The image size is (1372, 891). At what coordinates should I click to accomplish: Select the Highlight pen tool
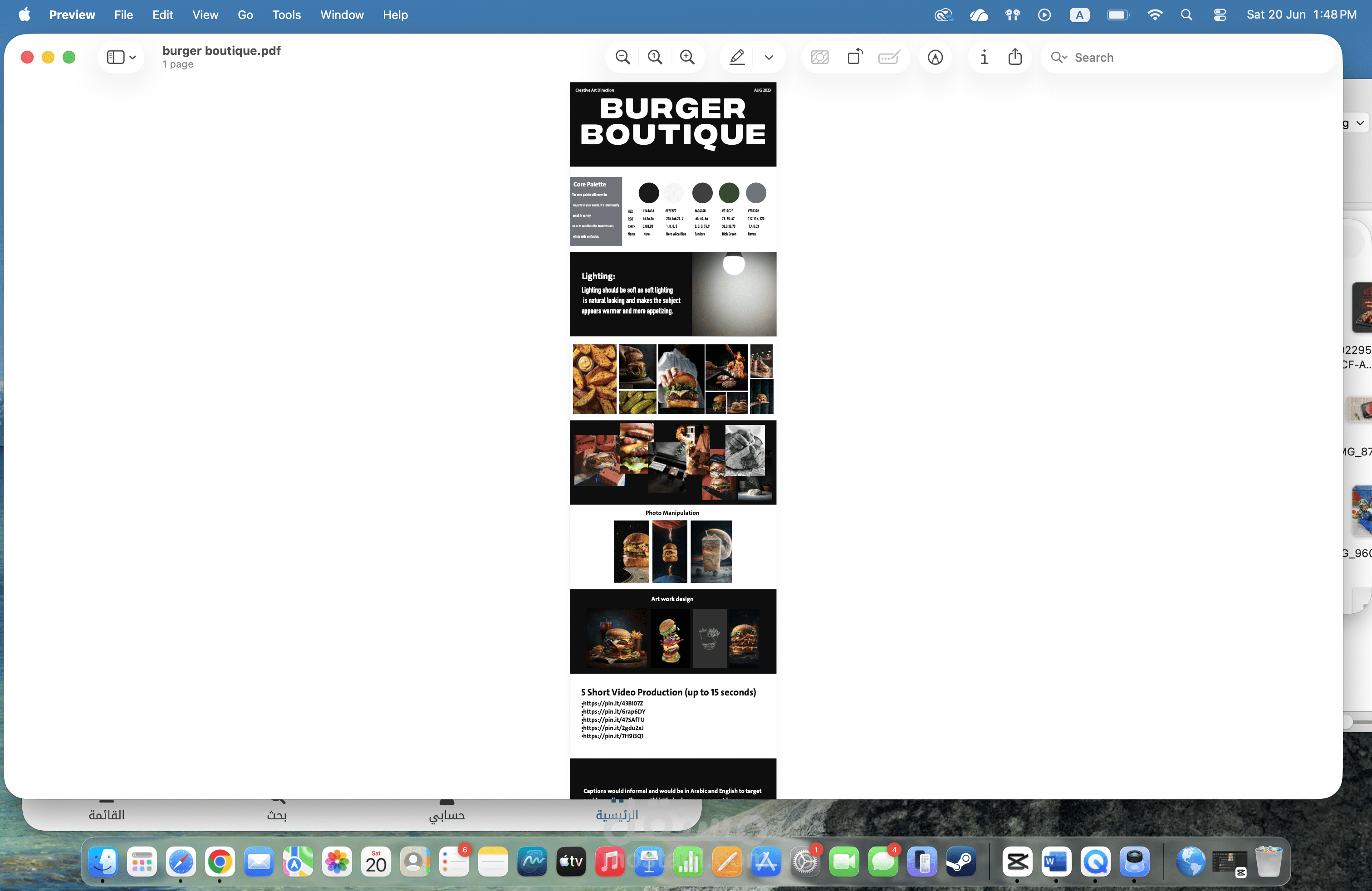pyautogui.click(x=737, y=57)
